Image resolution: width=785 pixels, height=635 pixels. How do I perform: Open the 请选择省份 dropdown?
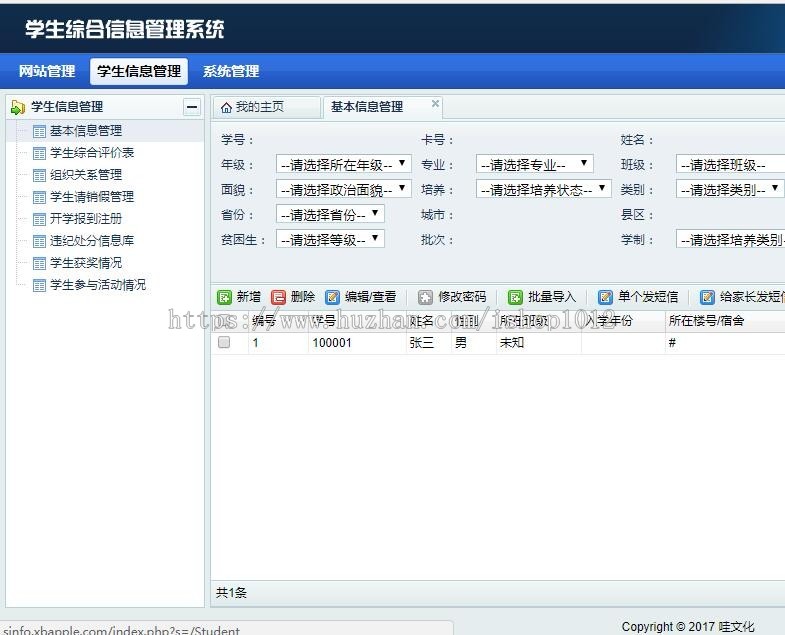point(330,214)
